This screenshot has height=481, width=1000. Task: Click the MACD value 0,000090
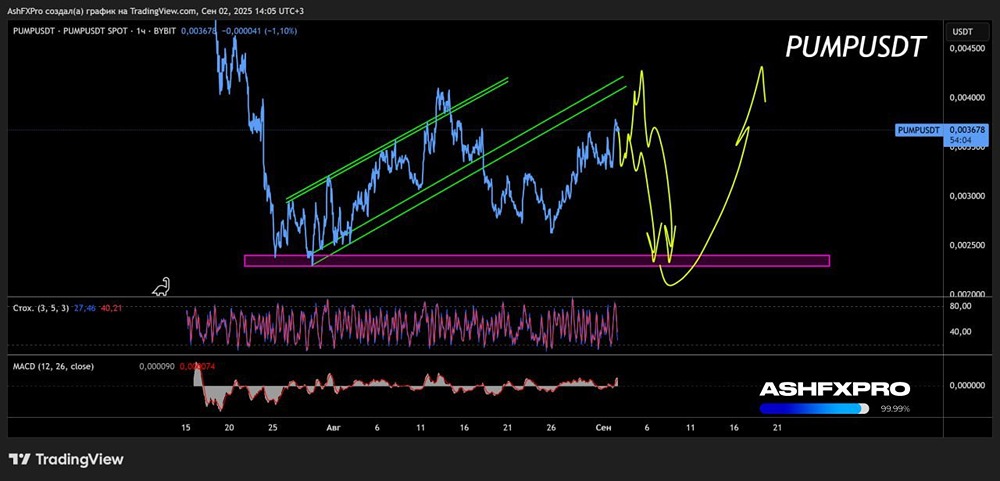click(157, 367)
